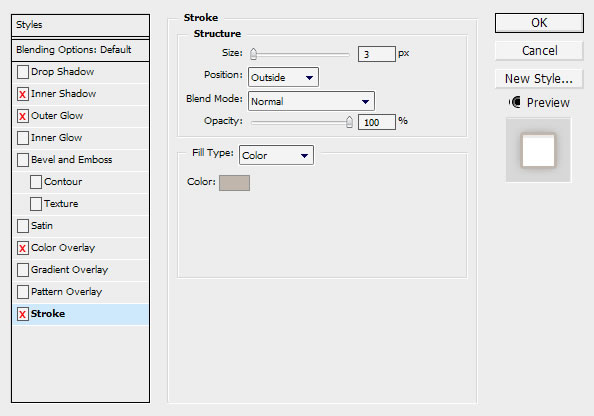Viewport: 594px width, 416px height.
Task: Select the Drop Shadow style label
Action: tap(63, 72)
